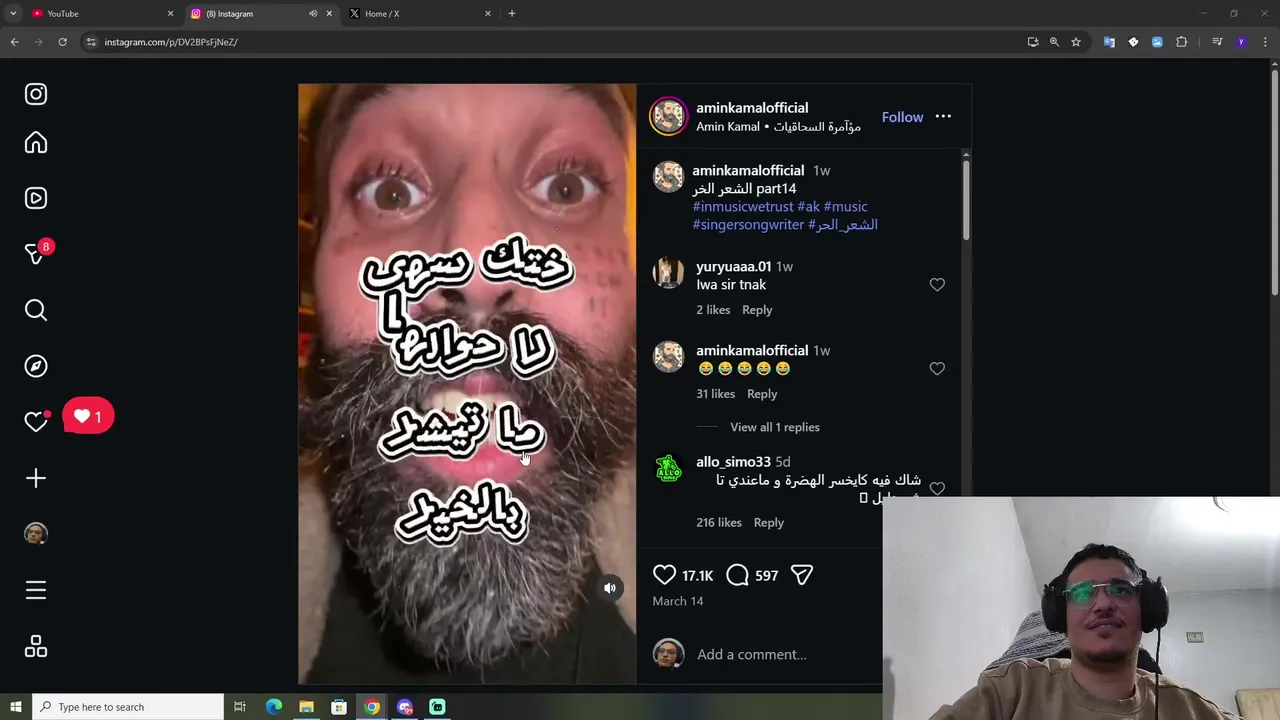Image resolution: width=1280 pixels, height=720 pixels.
Task: Open the Explore compass icon
Action: pyautogui.click(x=36, y=366)
